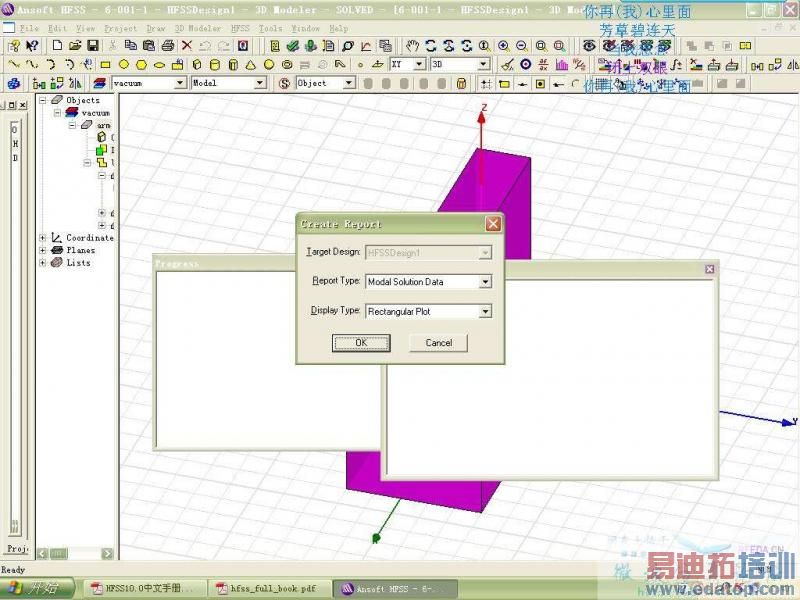Viewport: 800px width, 600px height.
Task: Collapse the vacuum tree node
Action: point(58,112)
